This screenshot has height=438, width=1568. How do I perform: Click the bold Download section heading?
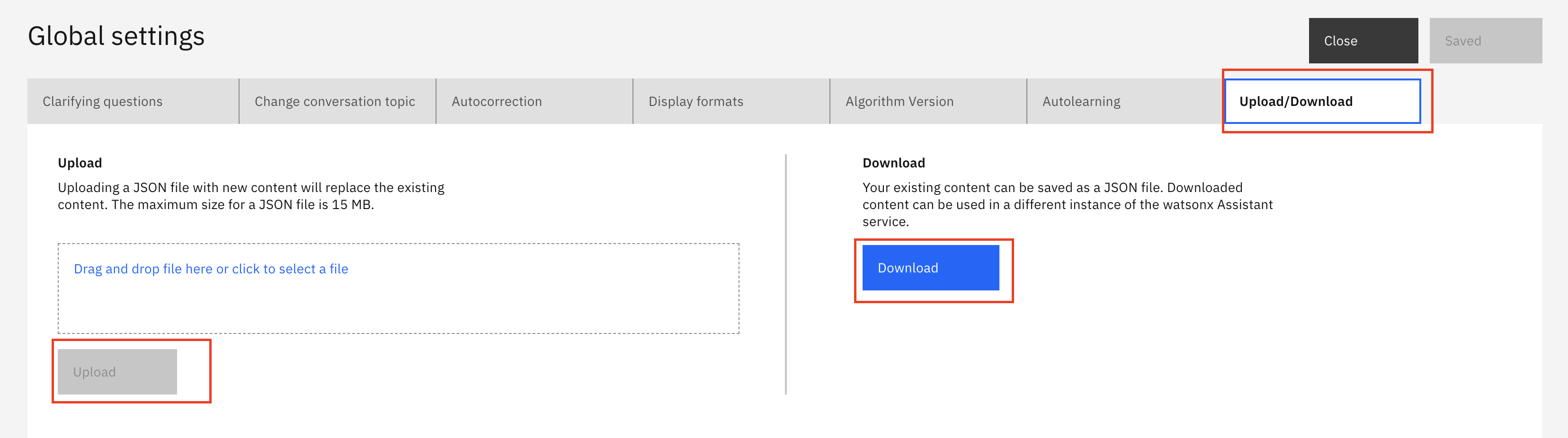[893, 163]
